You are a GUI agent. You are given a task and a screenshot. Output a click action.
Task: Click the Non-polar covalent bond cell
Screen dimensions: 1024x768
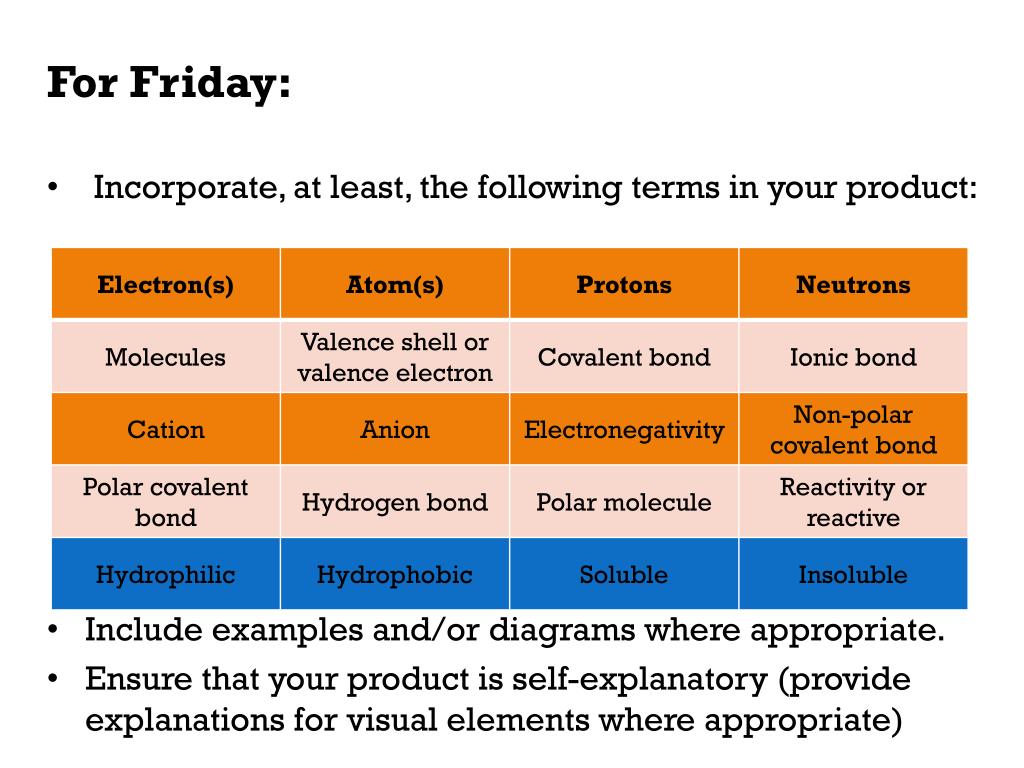[854, 429]
